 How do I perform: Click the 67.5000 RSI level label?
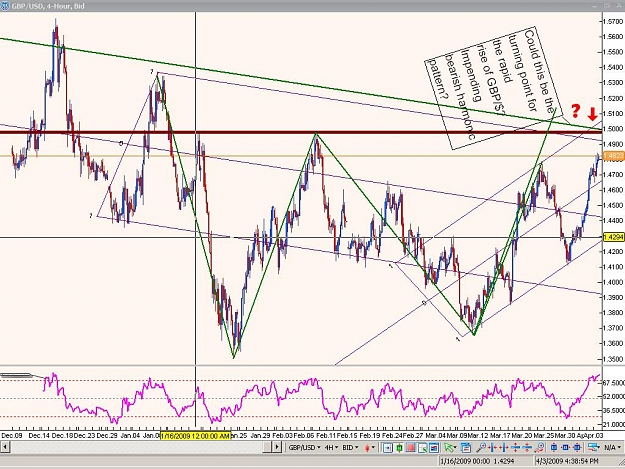click(614, 383)
